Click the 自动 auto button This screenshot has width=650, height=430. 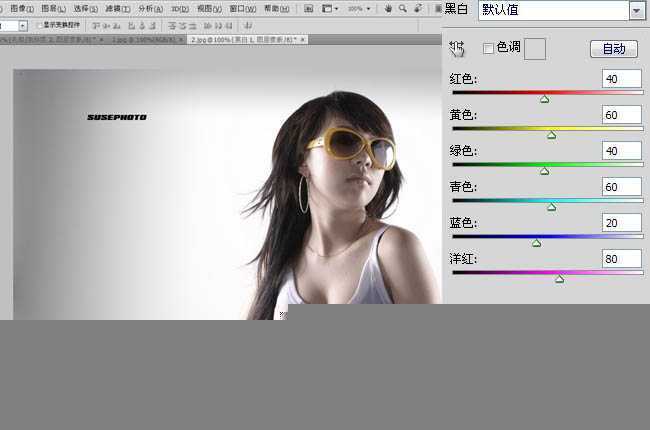coord(614,49)
